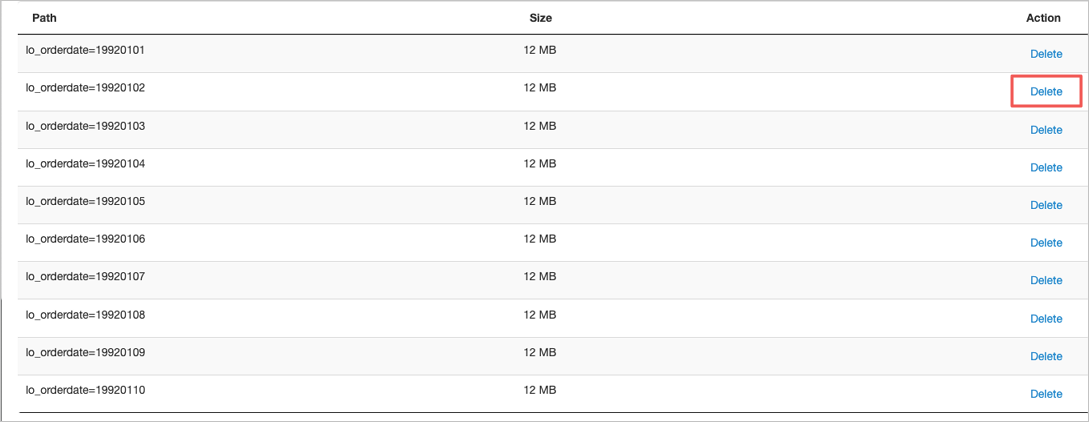Delete the lo_orderdate=19920105 entry

1046,205
